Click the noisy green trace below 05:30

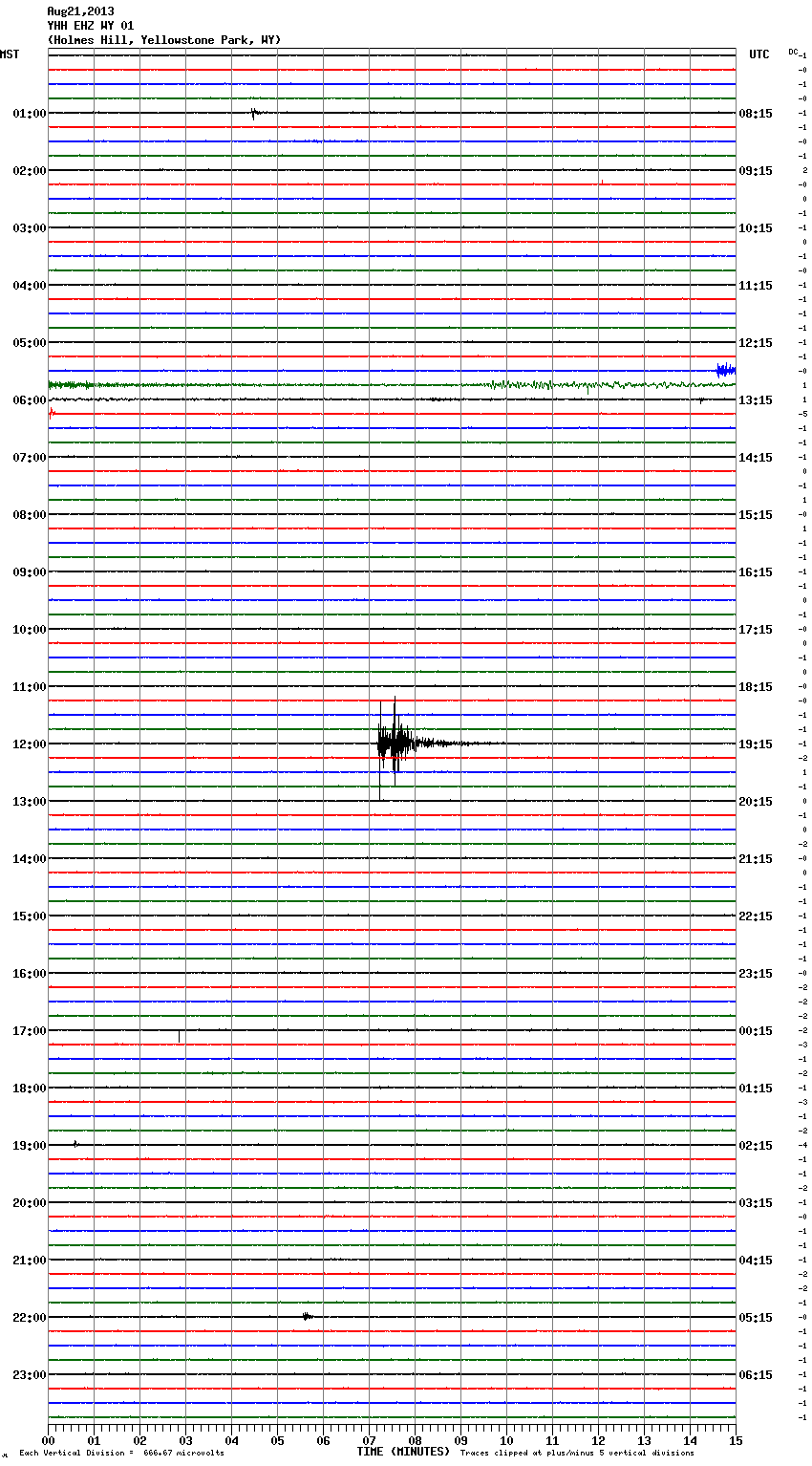(392, 385)
